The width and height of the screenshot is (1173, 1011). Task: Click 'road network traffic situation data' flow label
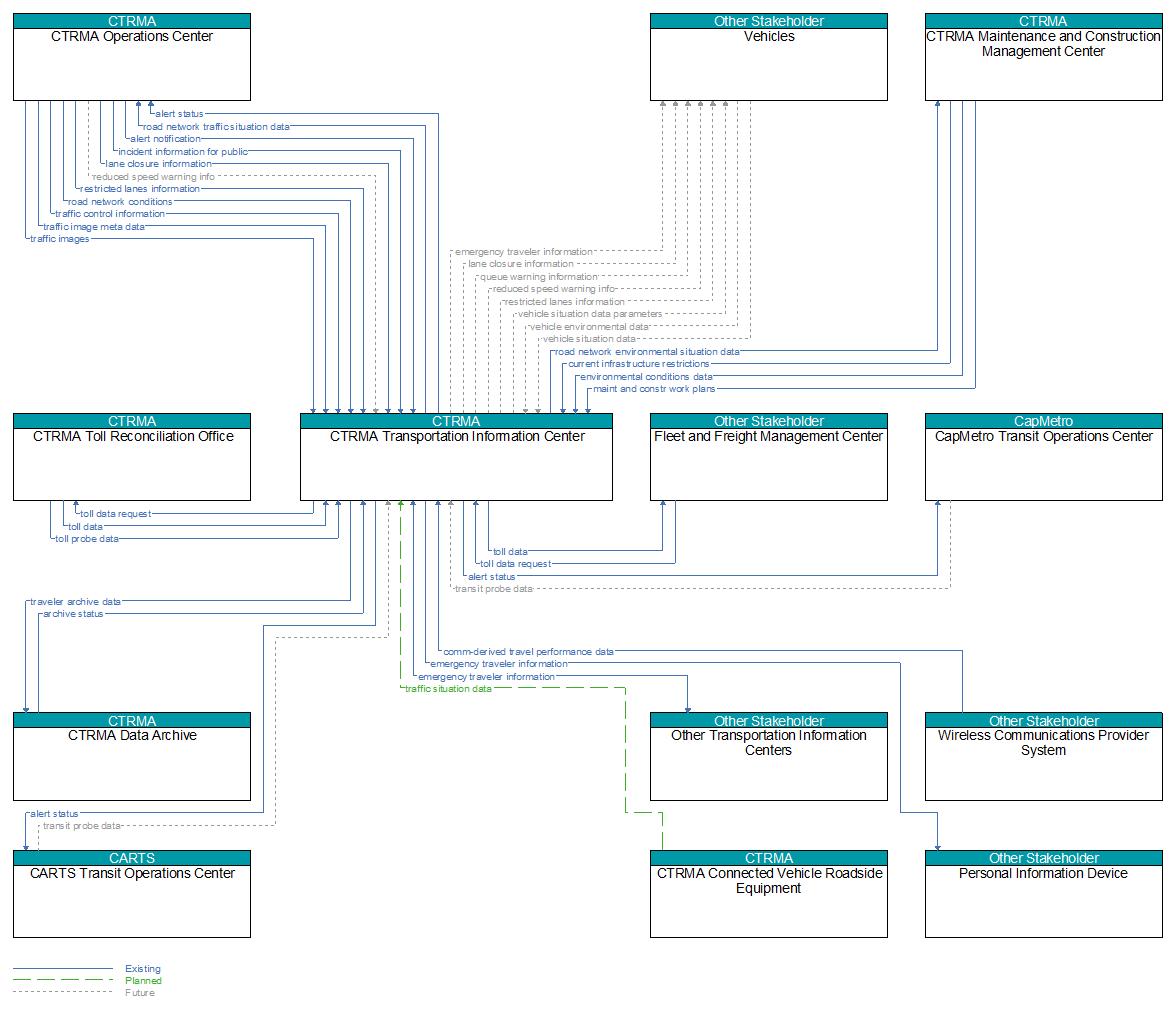(216, 126)
